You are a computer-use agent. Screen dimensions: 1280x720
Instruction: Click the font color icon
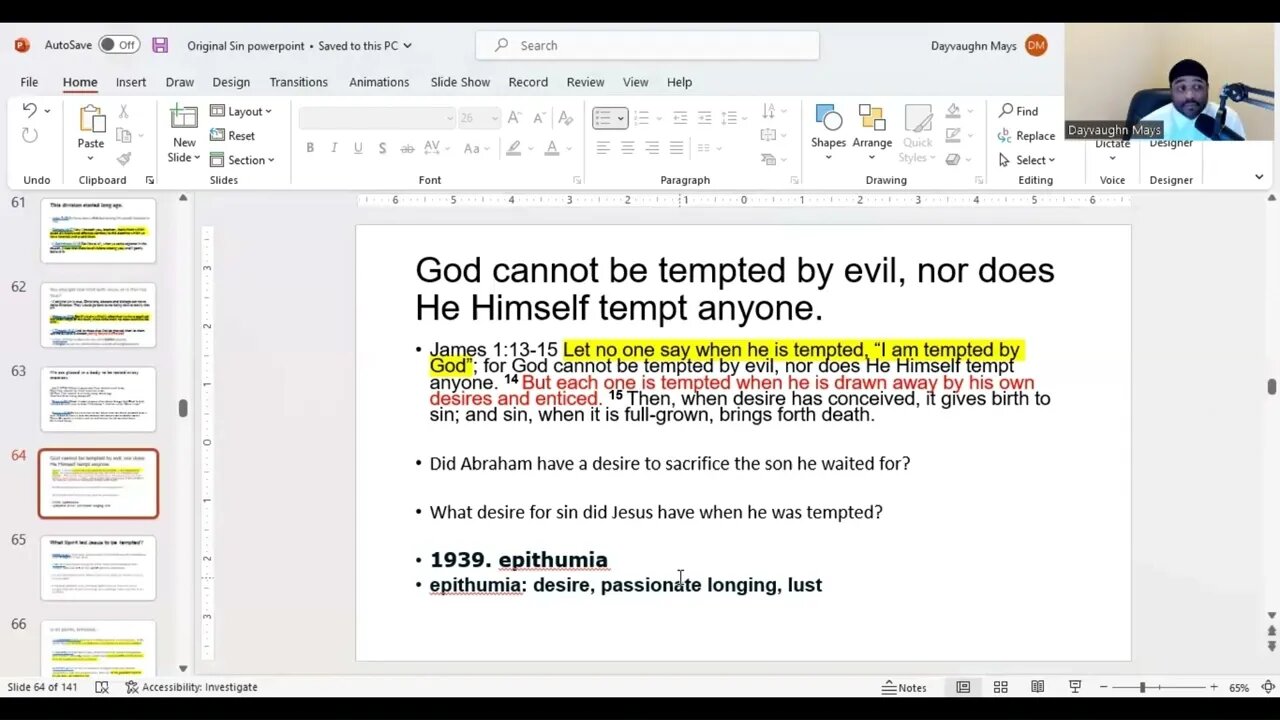551,148
